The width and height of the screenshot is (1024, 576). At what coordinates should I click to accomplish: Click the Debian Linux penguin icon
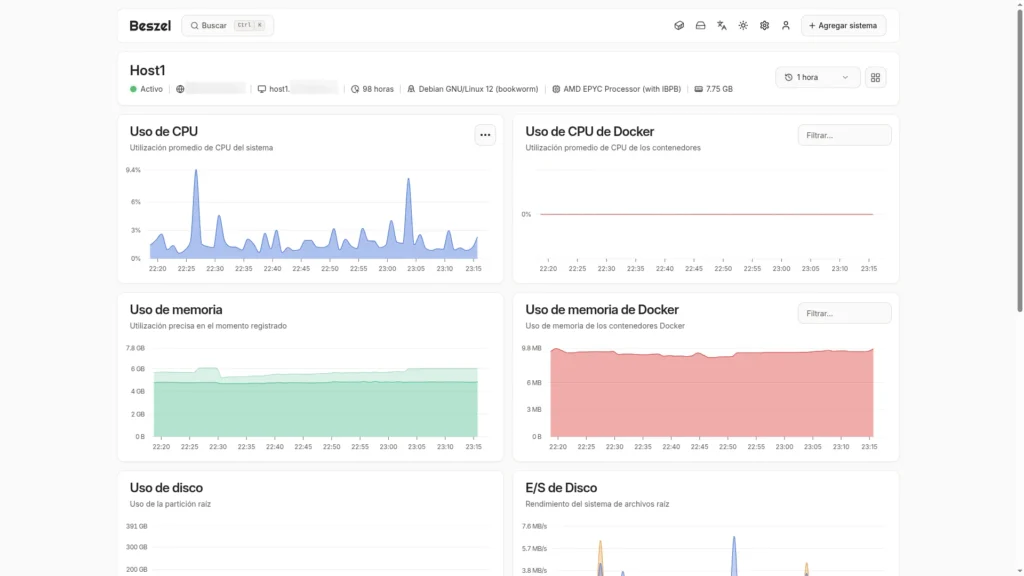411,89
